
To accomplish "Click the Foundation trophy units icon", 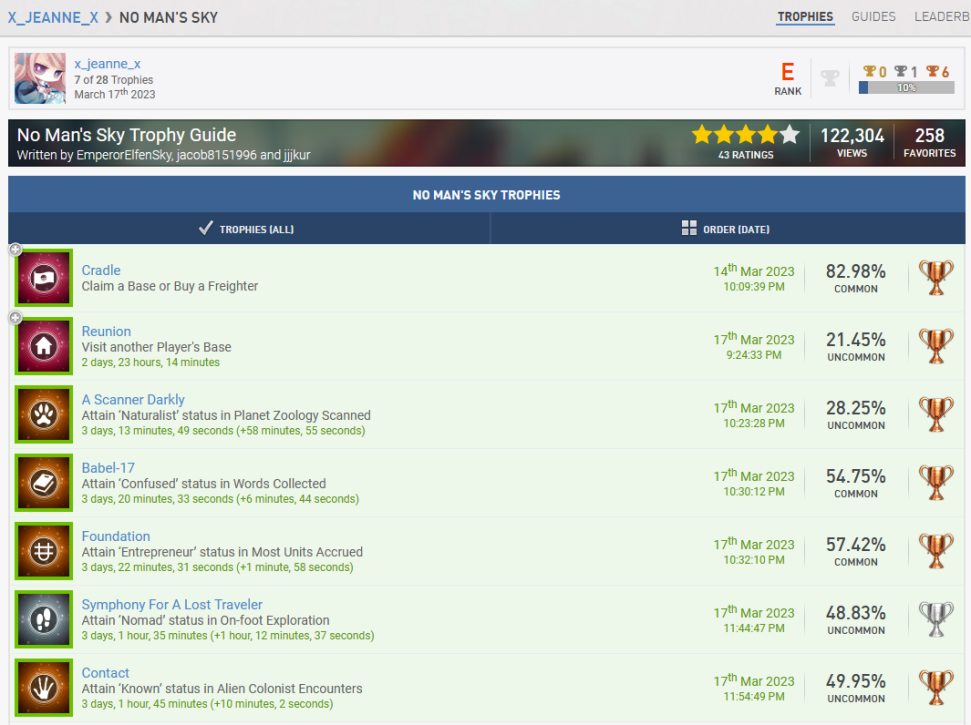I will coord(44,551).
